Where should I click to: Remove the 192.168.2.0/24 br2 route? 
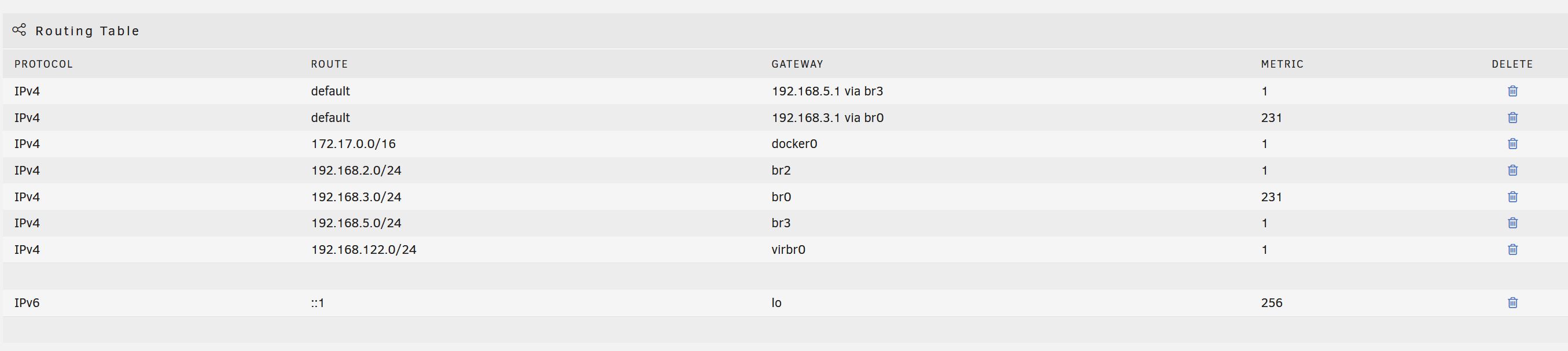pos(1512,171)
